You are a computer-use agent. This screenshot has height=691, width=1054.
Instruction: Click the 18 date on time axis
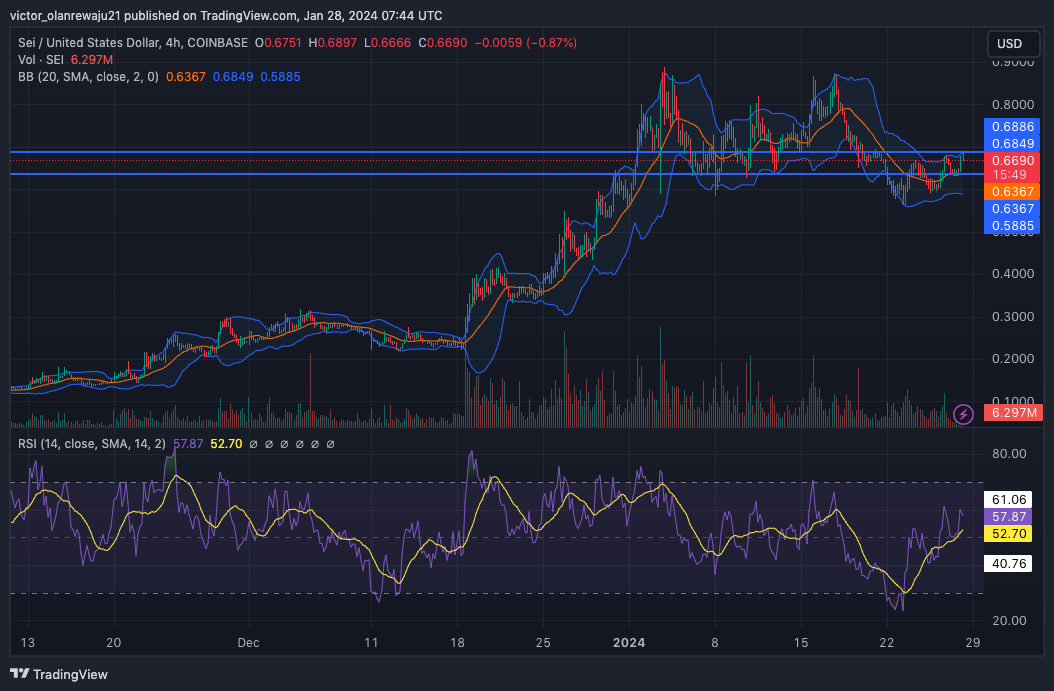coord(457,643)
